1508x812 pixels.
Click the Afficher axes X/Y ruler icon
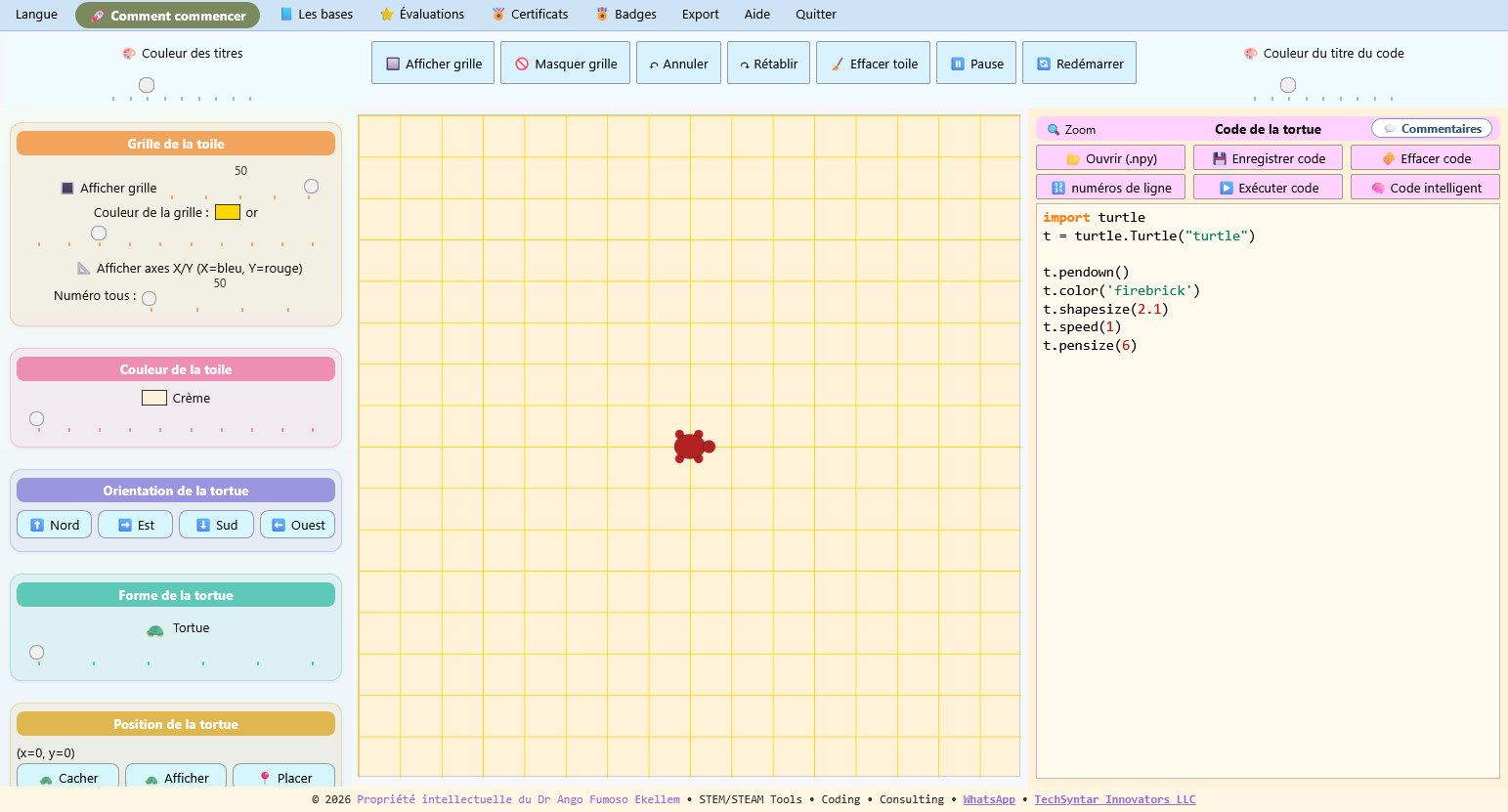84,268
